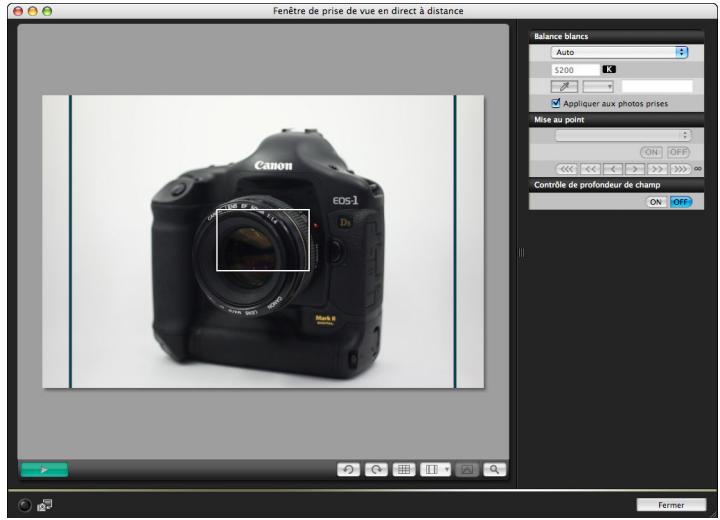The image size is (720, 520).
Task: Show the grid overlay
Action: (x=404, y=469)
